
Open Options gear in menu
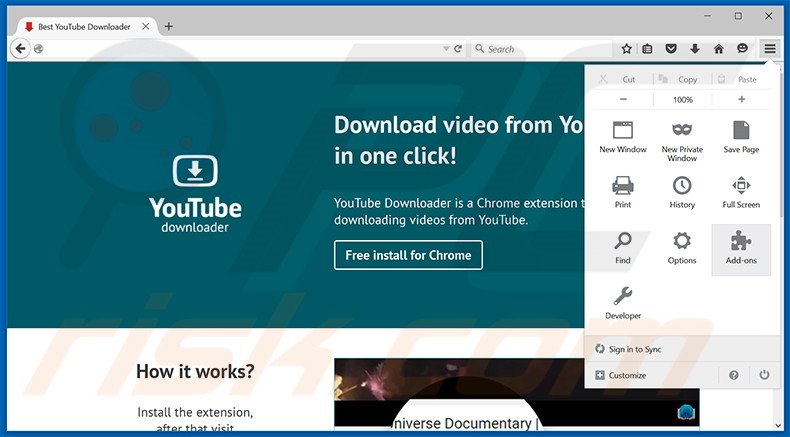[682, 248]
